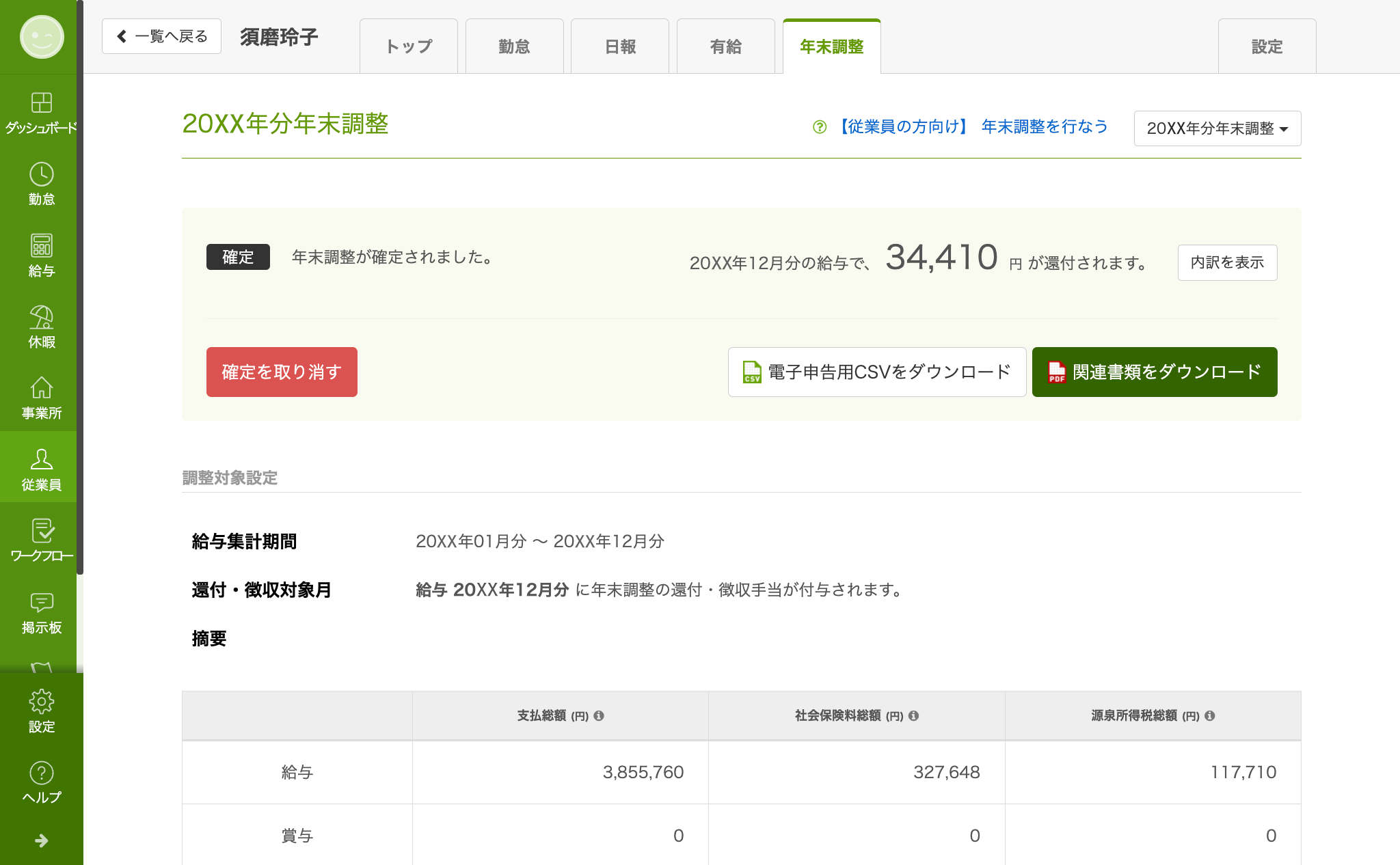Click the 確定を取り消す red button

coord(282,372)
